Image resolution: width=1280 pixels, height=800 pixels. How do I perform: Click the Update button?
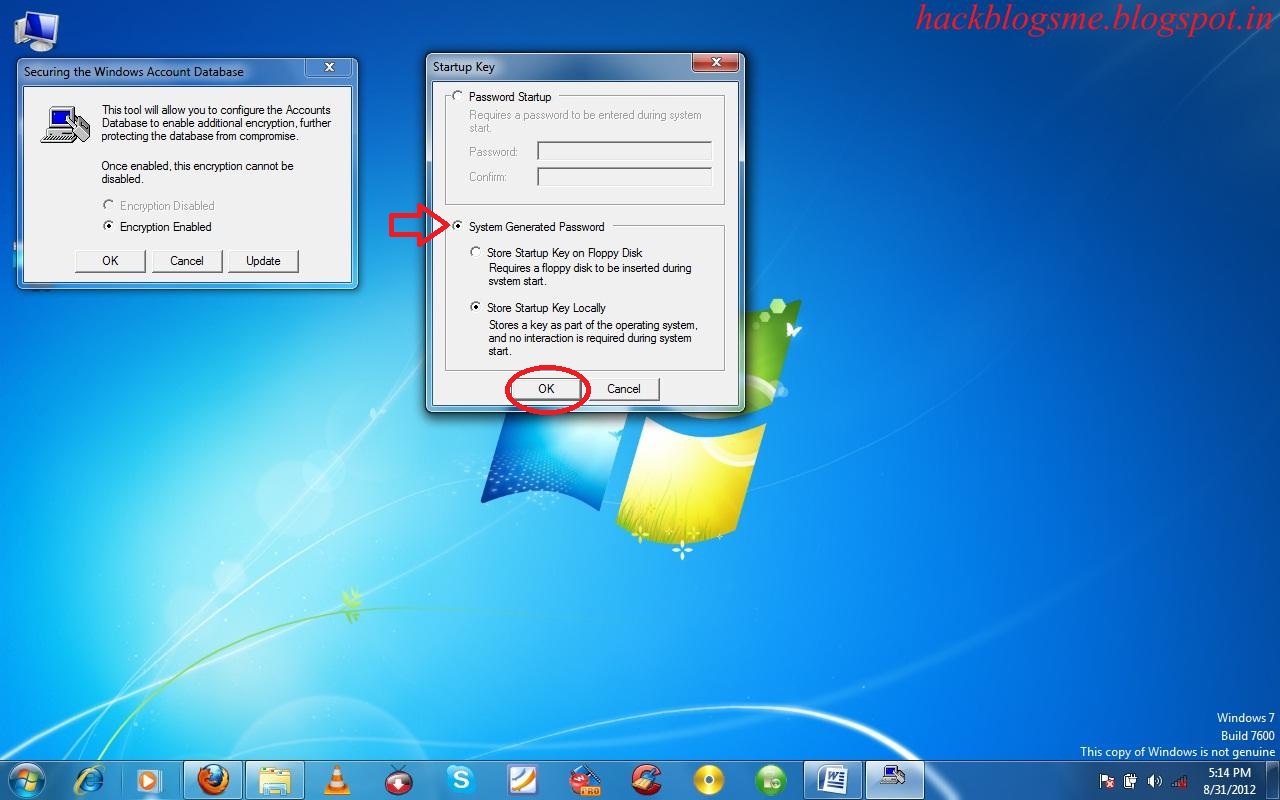264,261
